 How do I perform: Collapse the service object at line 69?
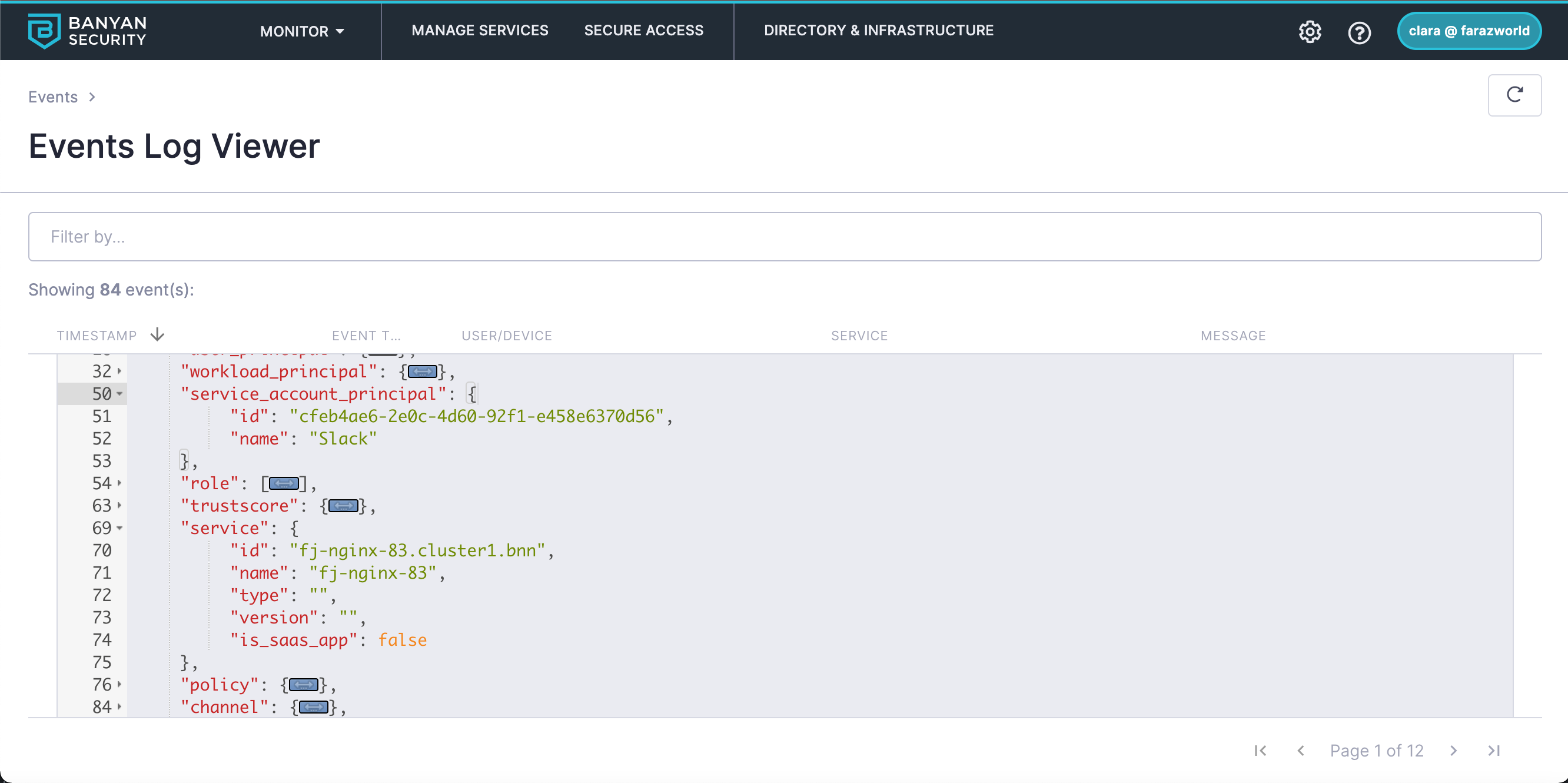click(x=120, y=528)
